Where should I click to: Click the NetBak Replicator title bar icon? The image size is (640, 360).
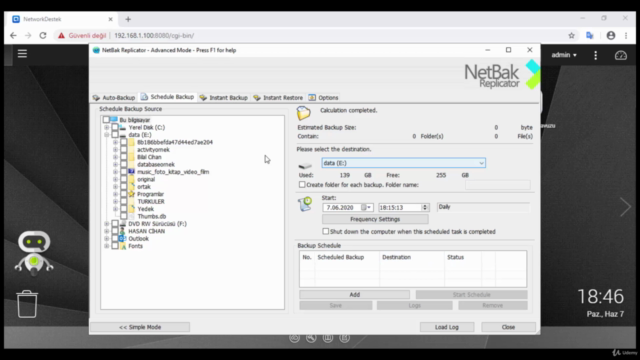coord(96,50)
